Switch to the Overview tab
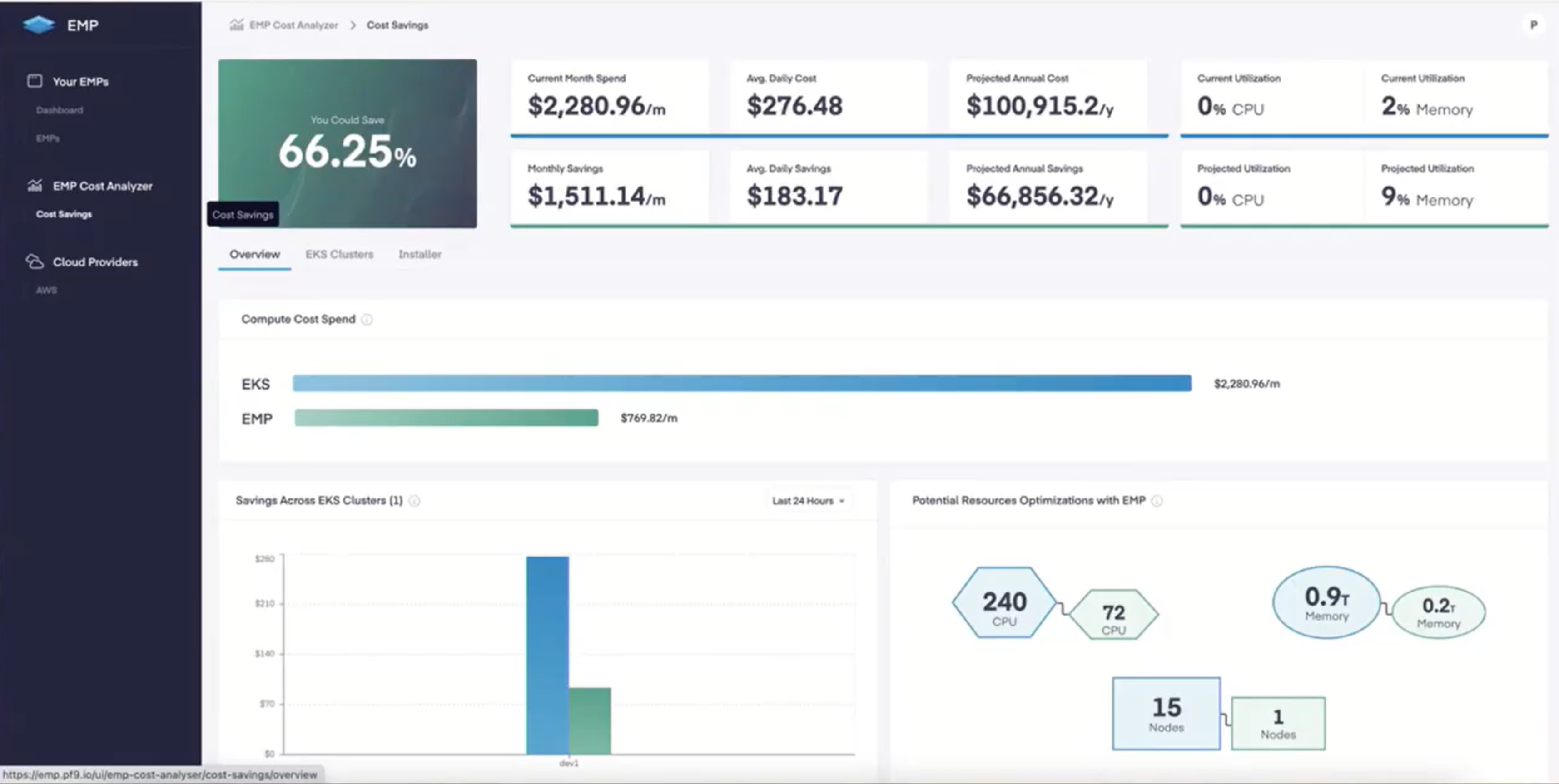 click(254, 254)
